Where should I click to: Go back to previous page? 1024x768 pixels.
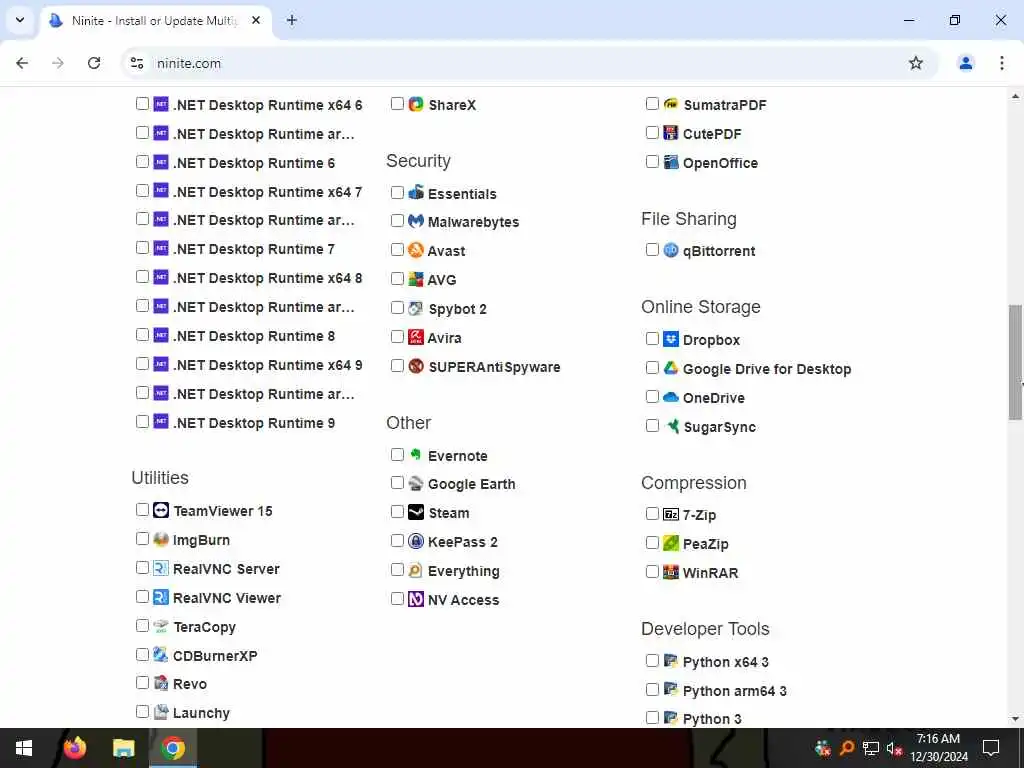click(22, 63)
